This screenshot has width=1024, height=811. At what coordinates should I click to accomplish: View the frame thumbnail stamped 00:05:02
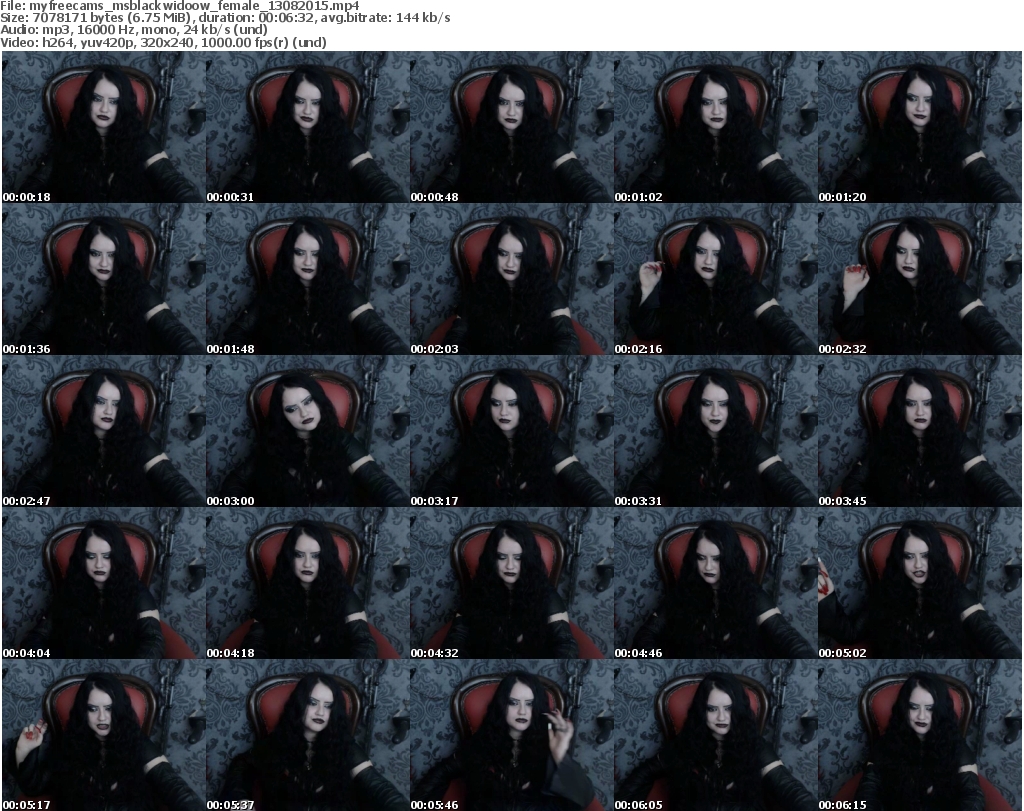click(920, 583)
